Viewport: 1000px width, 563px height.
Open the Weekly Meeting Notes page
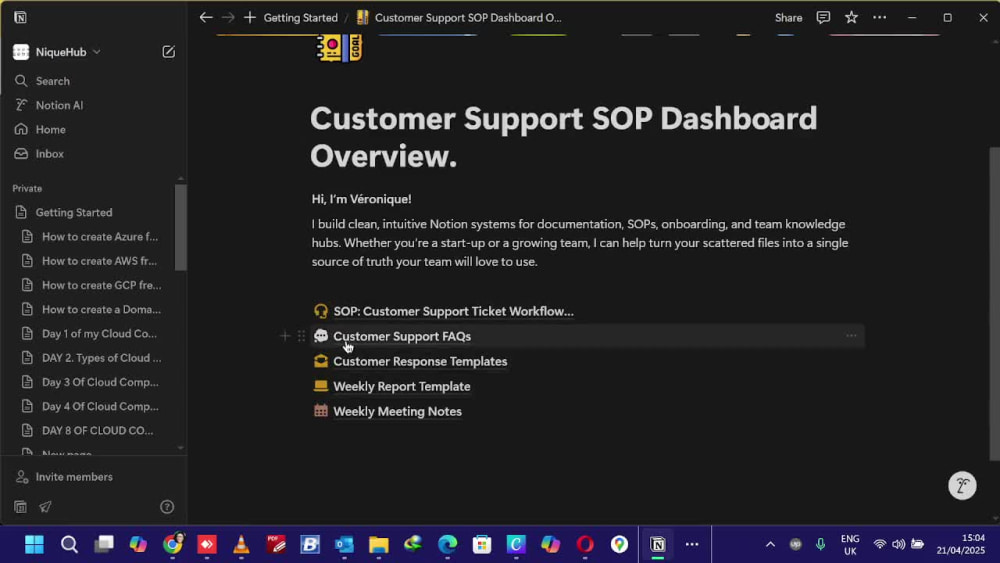pos(397,411)
